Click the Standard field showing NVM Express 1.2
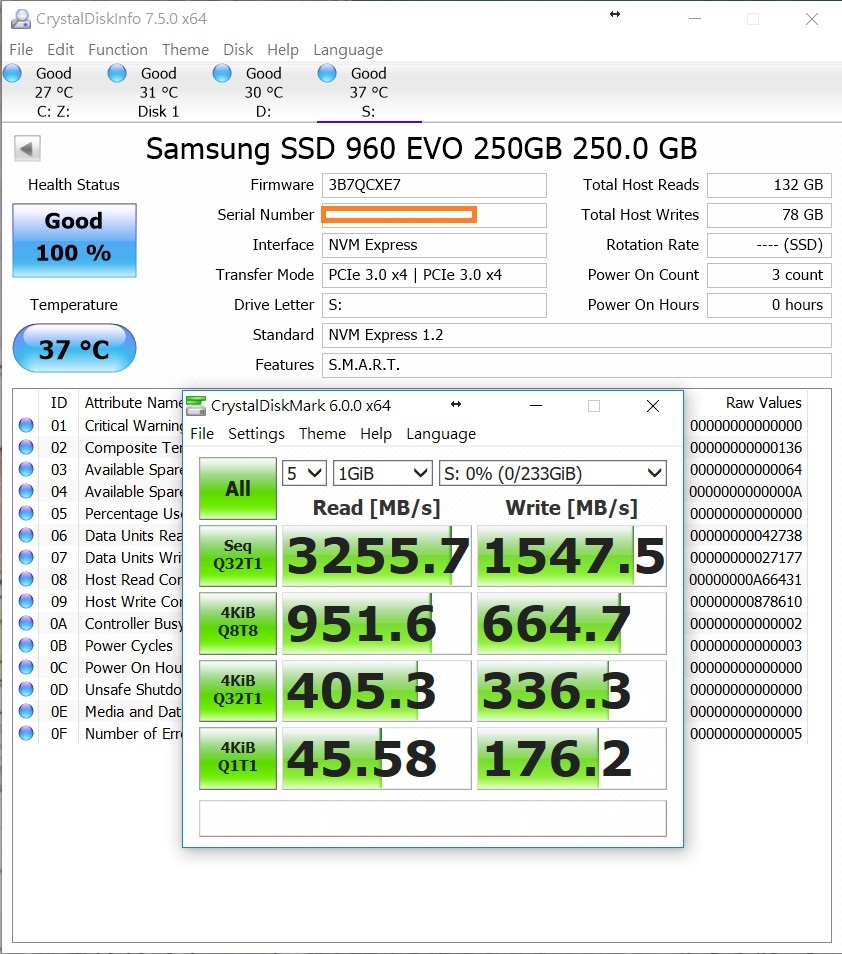This screenshot has width=842, height=954. click(577, 335)
